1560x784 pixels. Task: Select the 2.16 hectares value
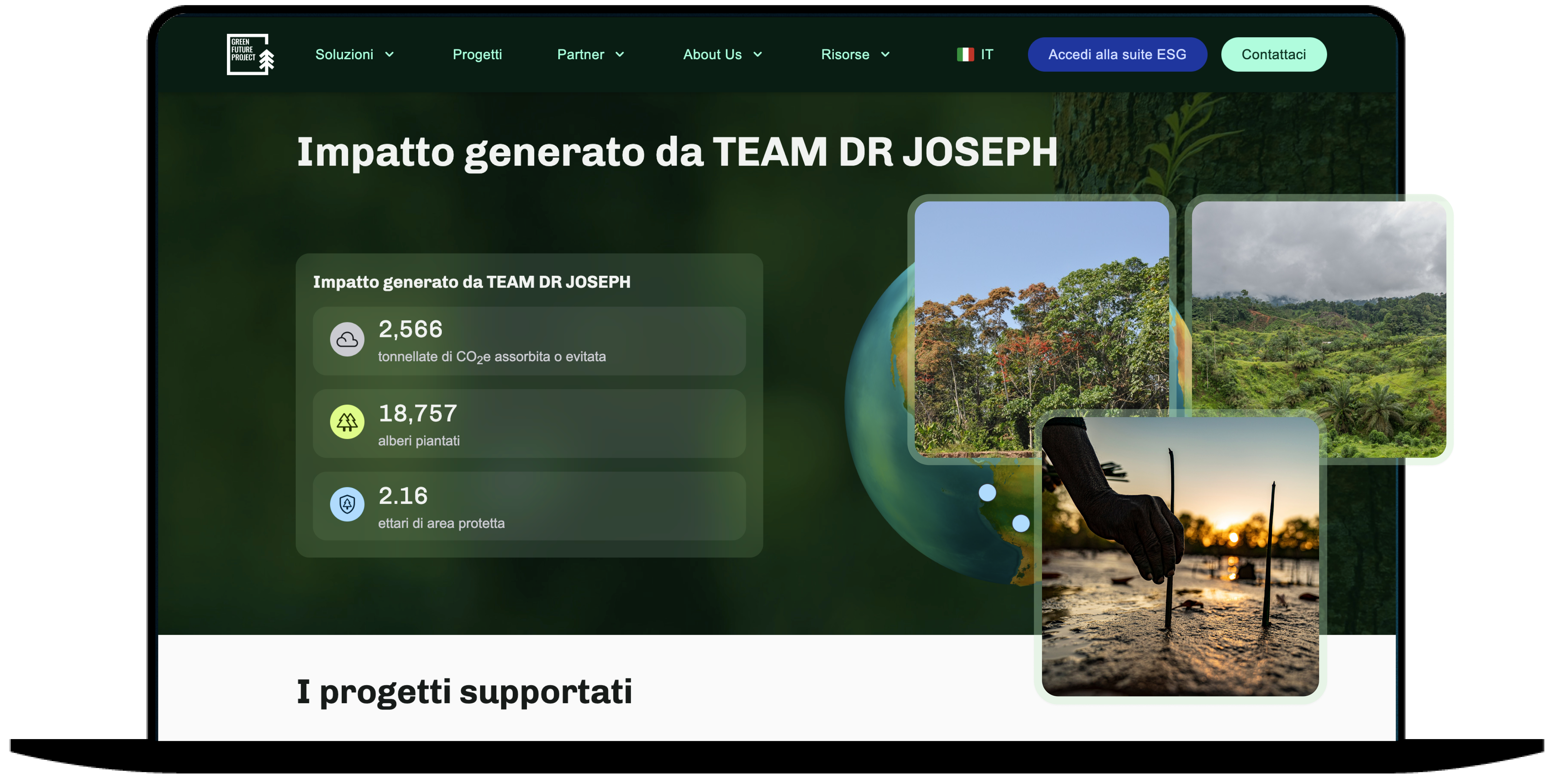point(403,496)
